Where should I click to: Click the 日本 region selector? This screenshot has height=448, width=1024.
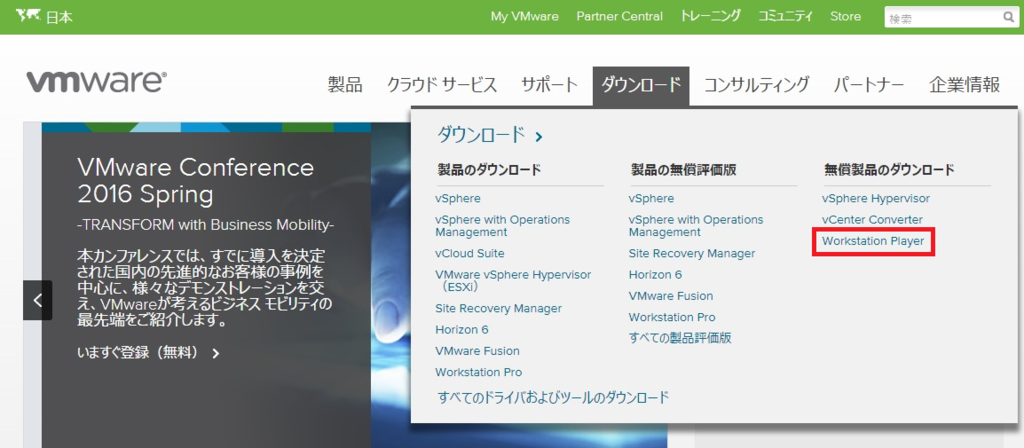point(59,17)
